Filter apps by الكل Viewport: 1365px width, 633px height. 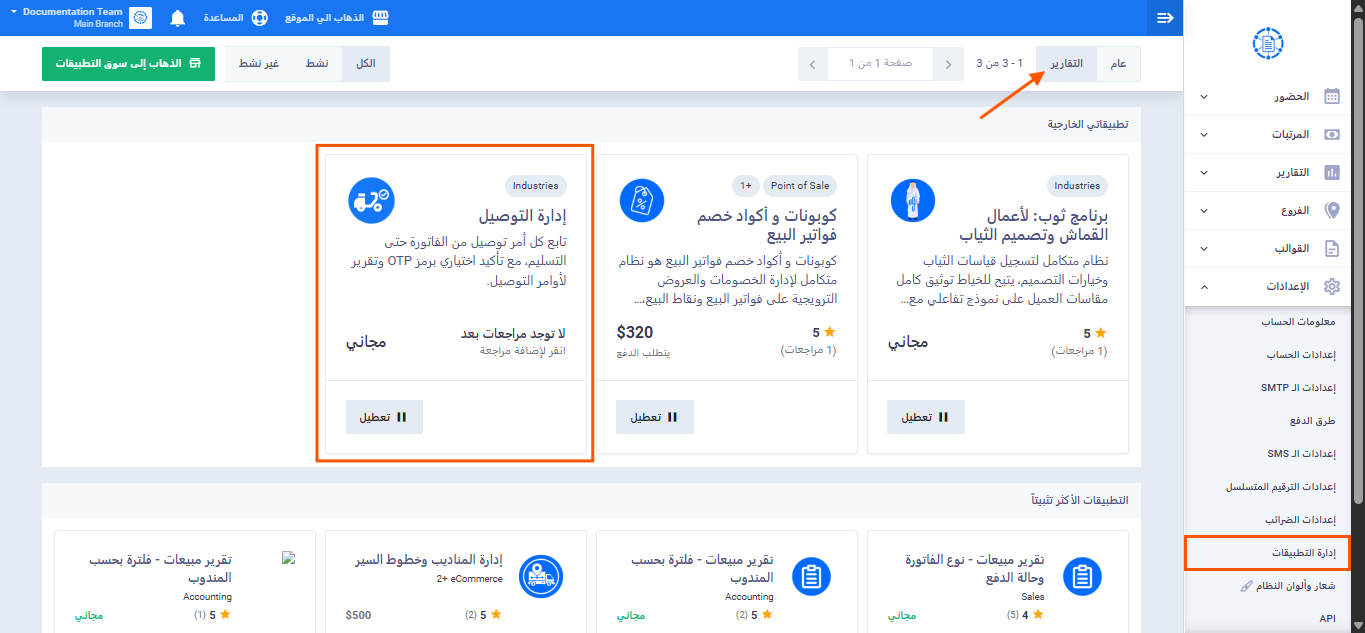point(366,64)
